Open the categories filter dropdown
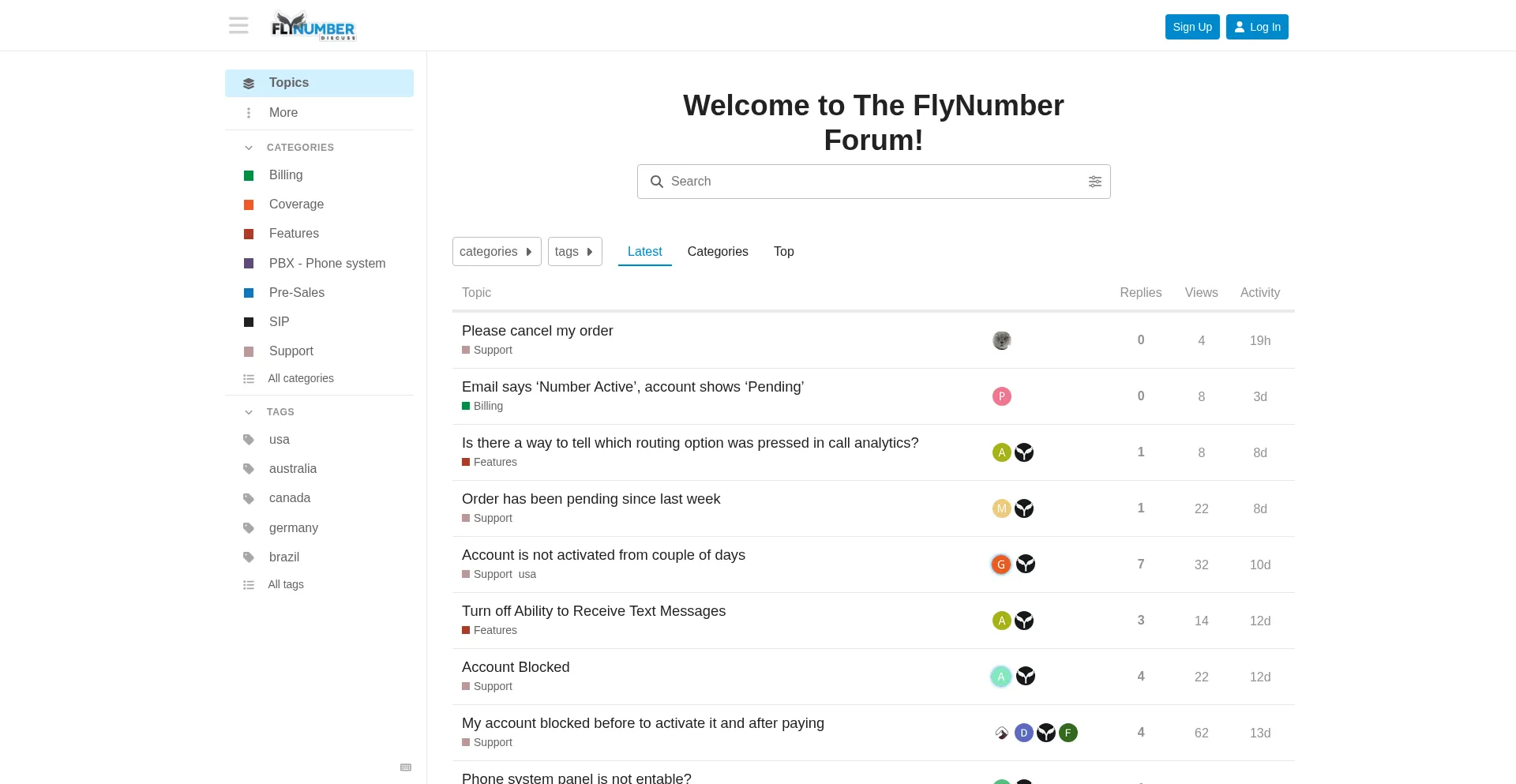Viewport: 1516px width, 784px height. (x=496, y=252)
